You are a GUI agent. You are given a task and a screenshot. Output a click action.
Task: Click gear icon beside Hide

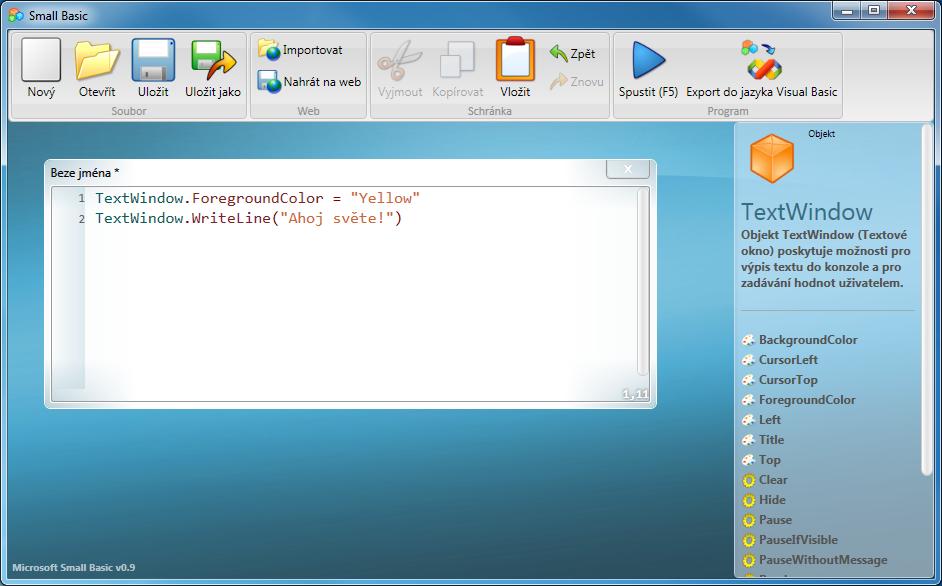pyautogui.click(x=748, y=500)
